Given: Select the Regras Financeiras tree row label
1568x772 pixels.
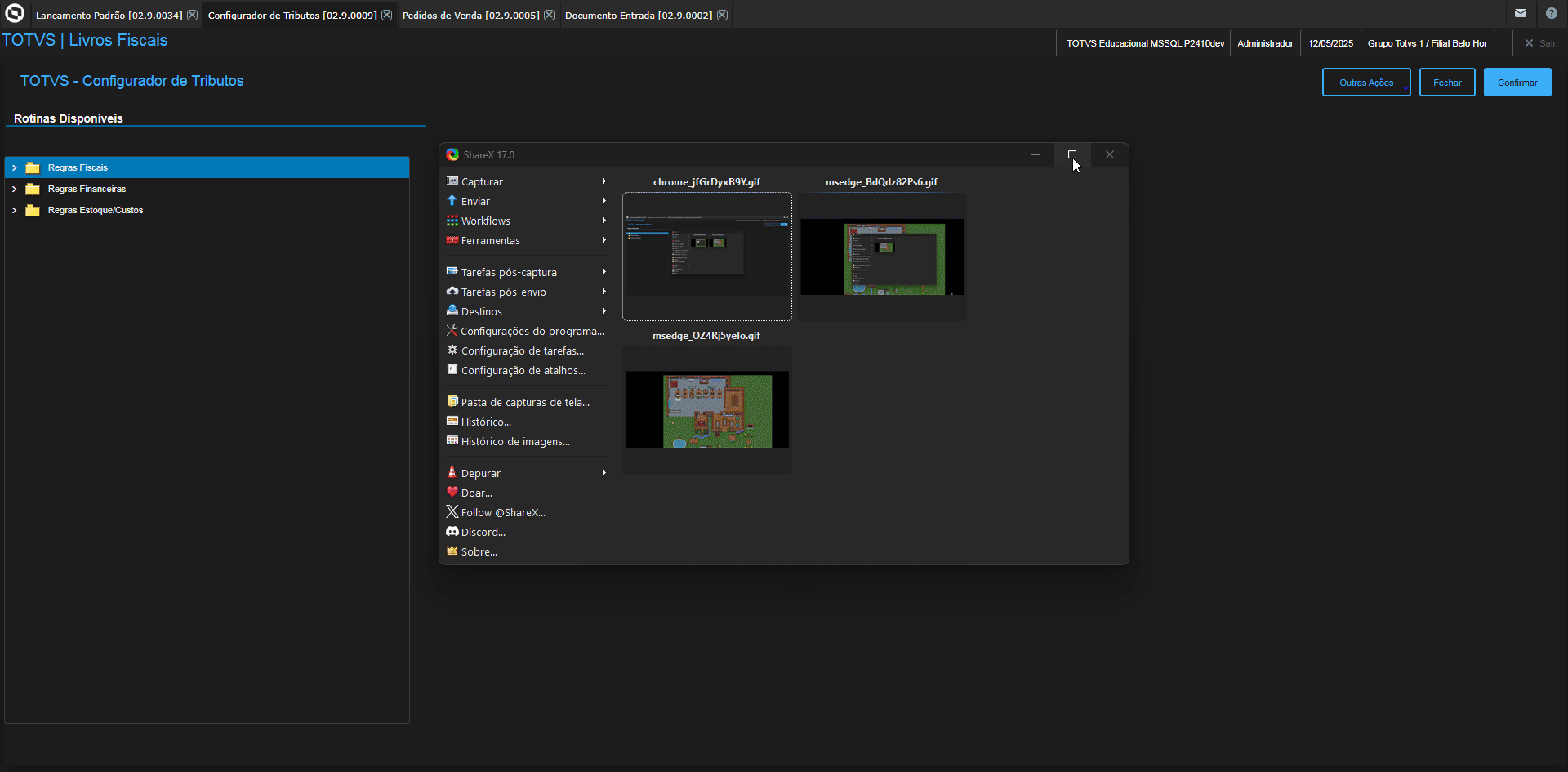Looking at the screenshot, I should [87, 189].
